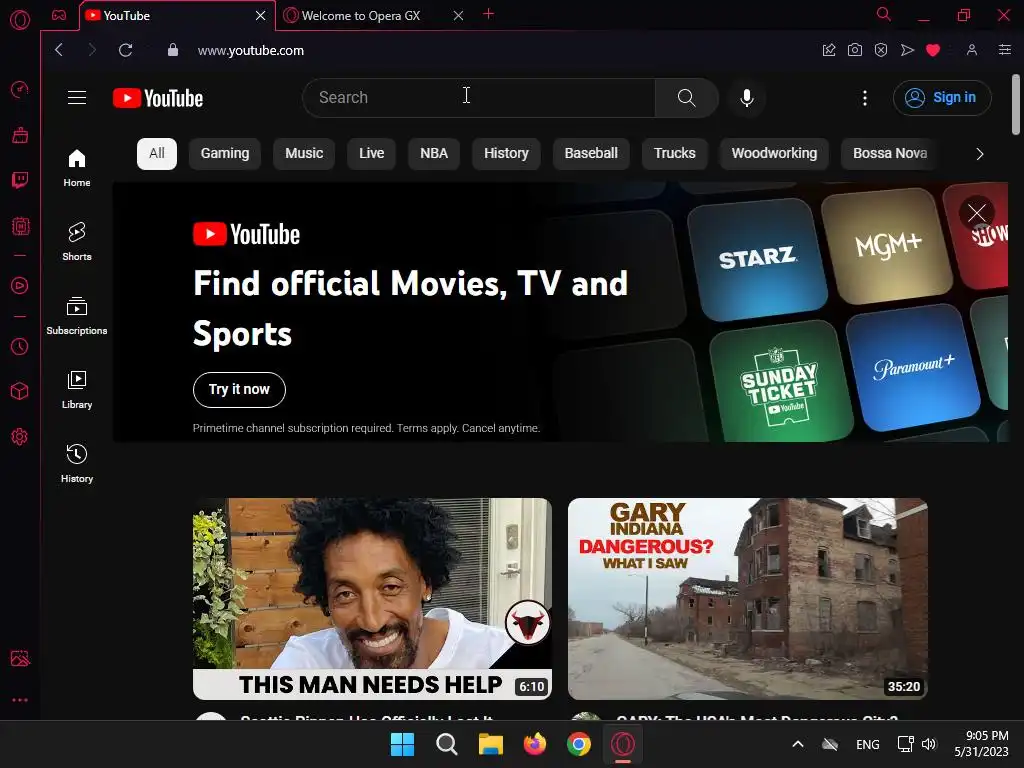1024x768 pixels.
Task: Start voice search with microphone
Action: (x=747, y=98)
